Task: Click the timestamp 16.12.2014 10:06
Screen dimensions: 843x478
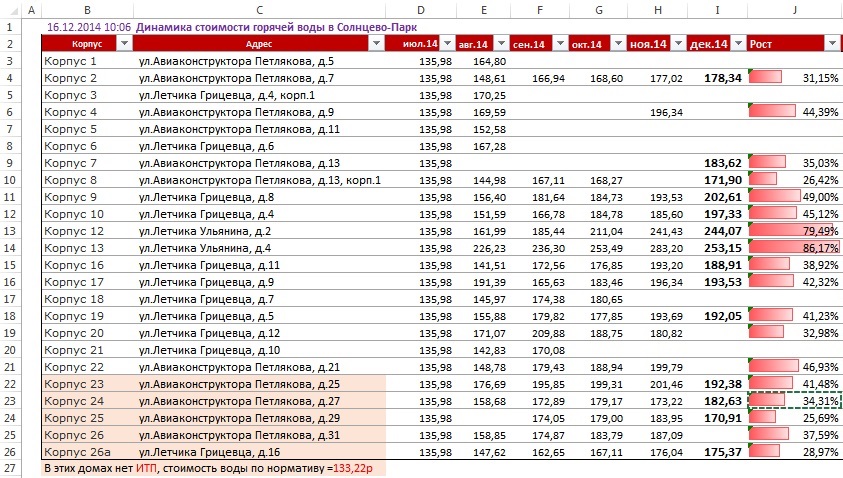Action: pyautogui.click(x=89, y=27)
